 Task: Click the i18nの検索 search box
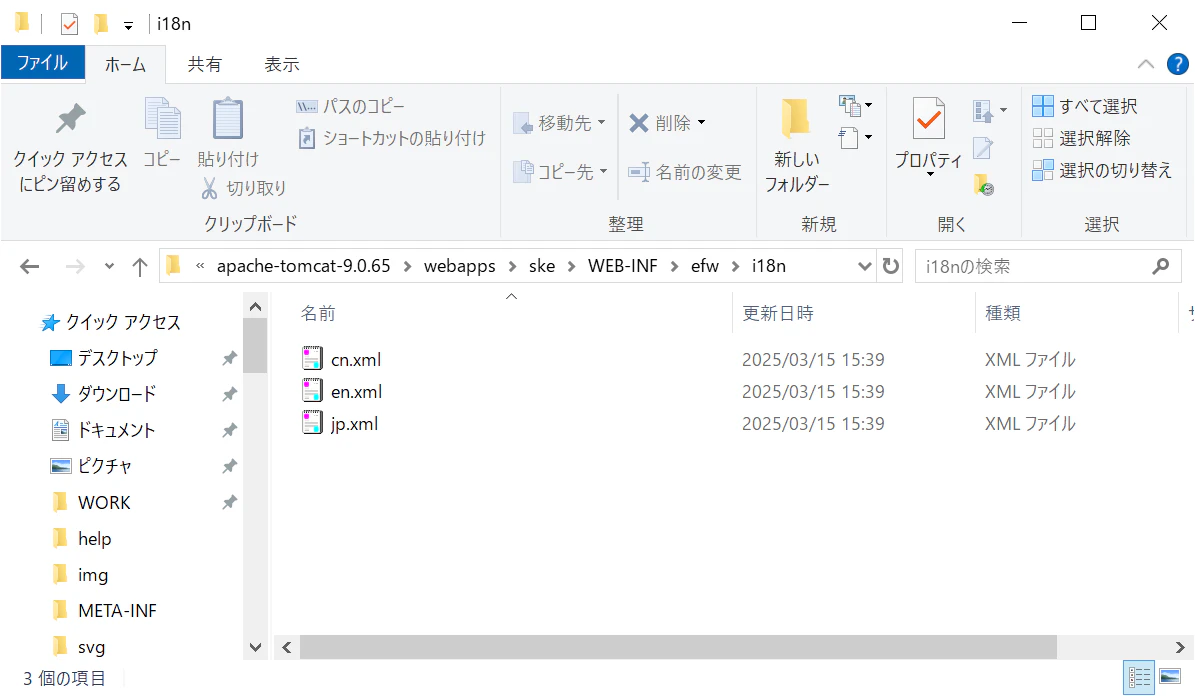coord(1048,266)
